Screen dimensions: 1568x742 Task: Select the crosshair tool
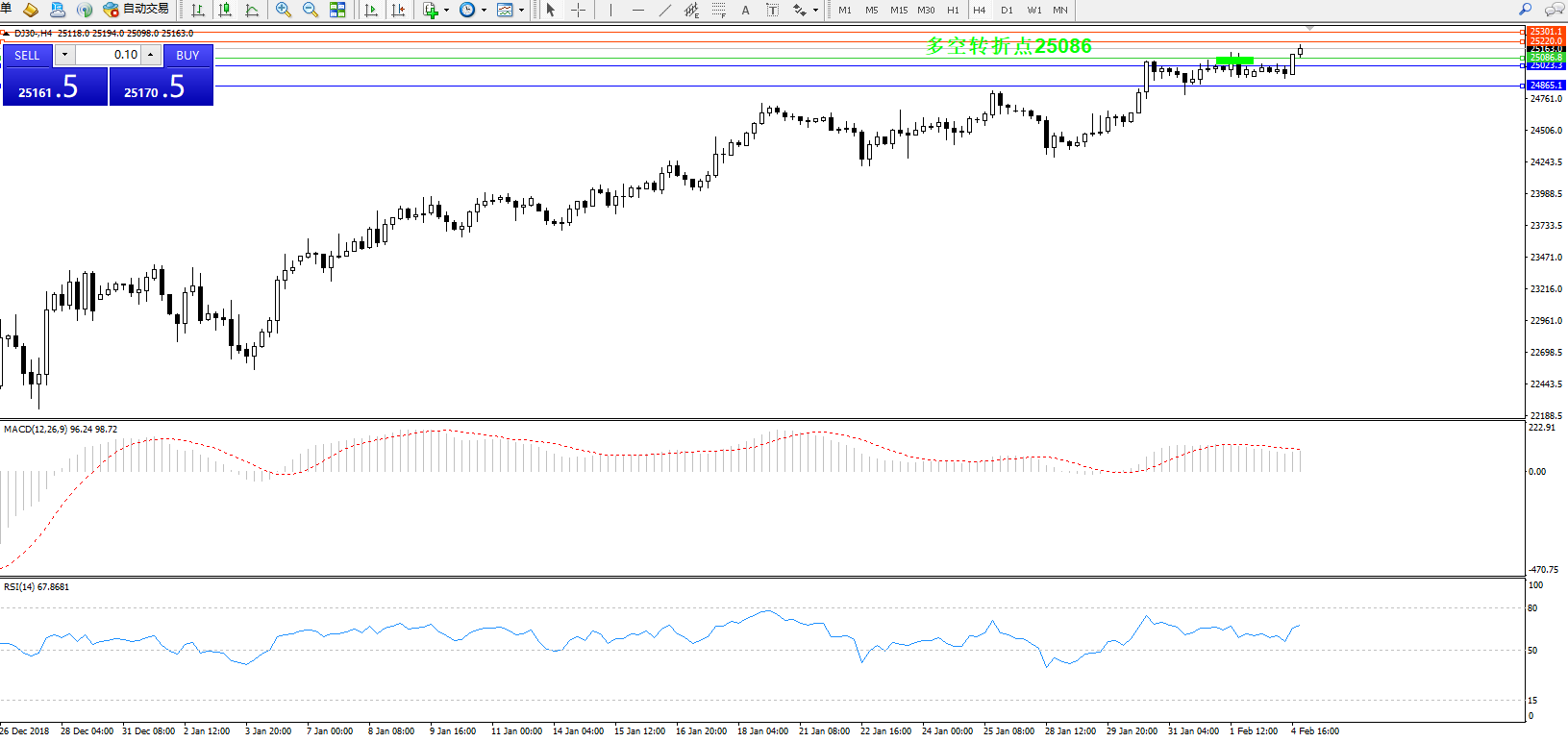click(x=578, y=10)
